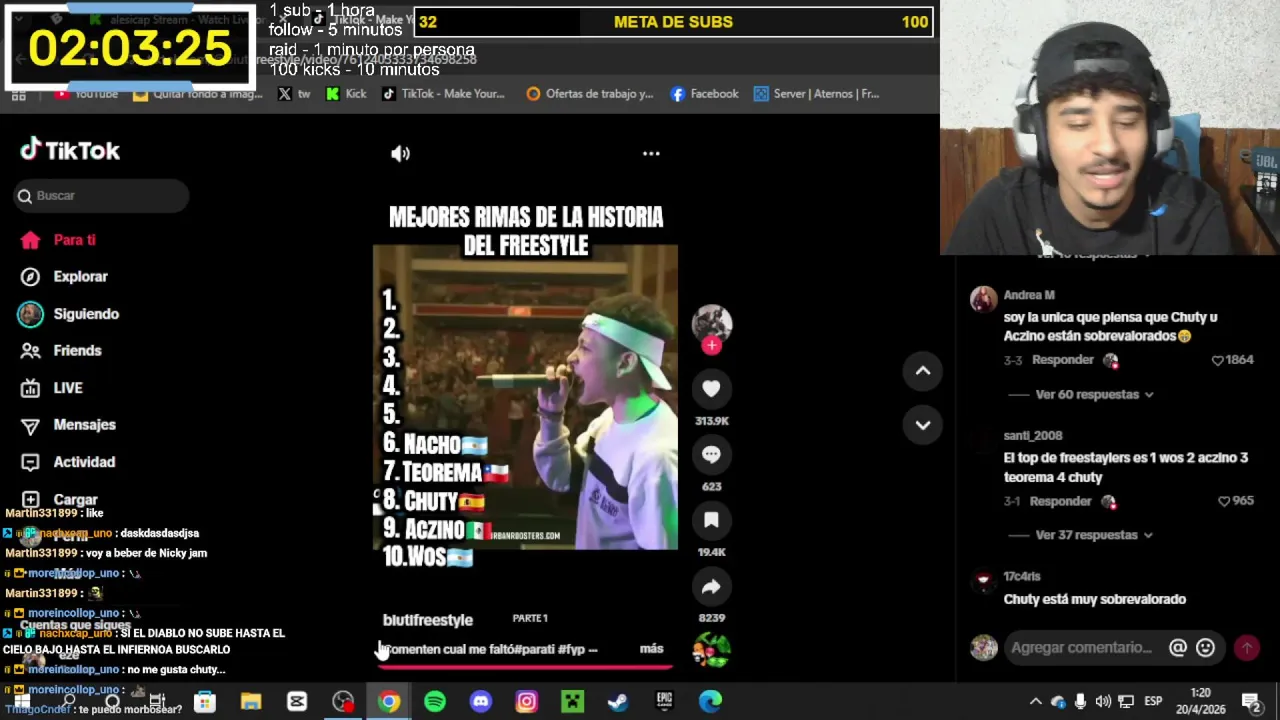The width and height of the screenshot is (1280, 720).
Task: Click the Agregar comentario input field
Action: [1081, 648]
